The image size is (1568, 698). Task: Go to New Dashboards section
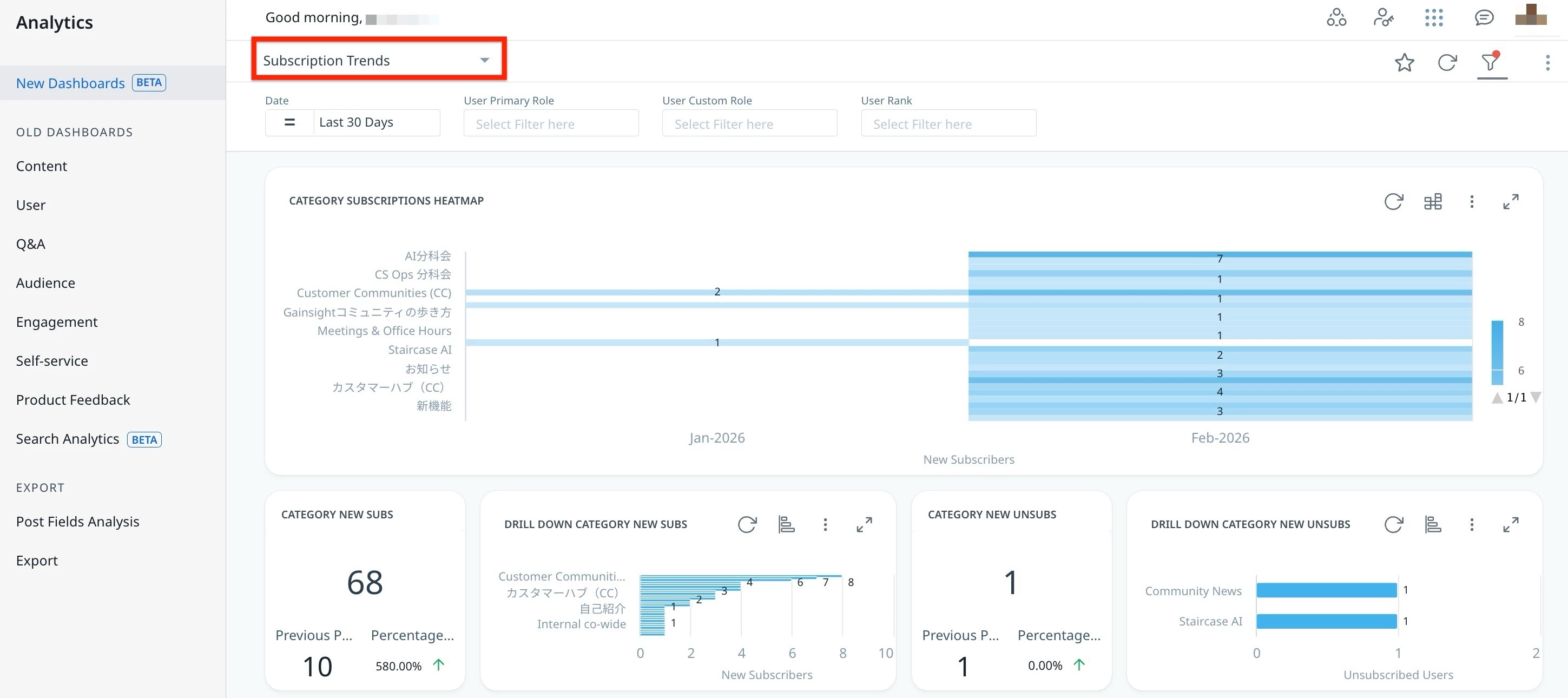[70, 83]
